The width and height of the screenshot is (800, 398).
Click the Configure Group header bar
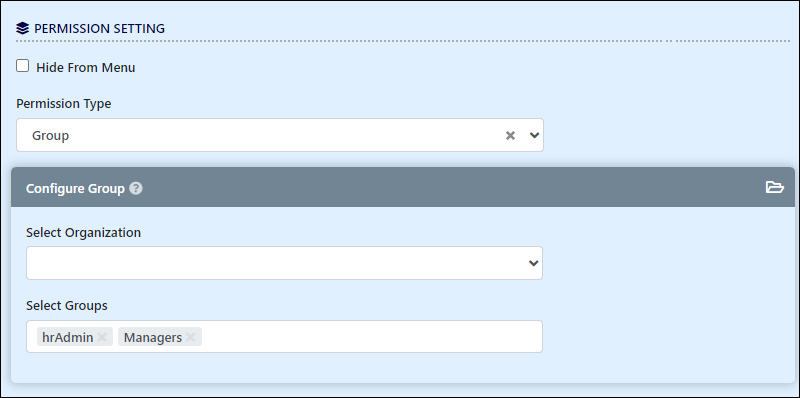(x=403, y=188)
